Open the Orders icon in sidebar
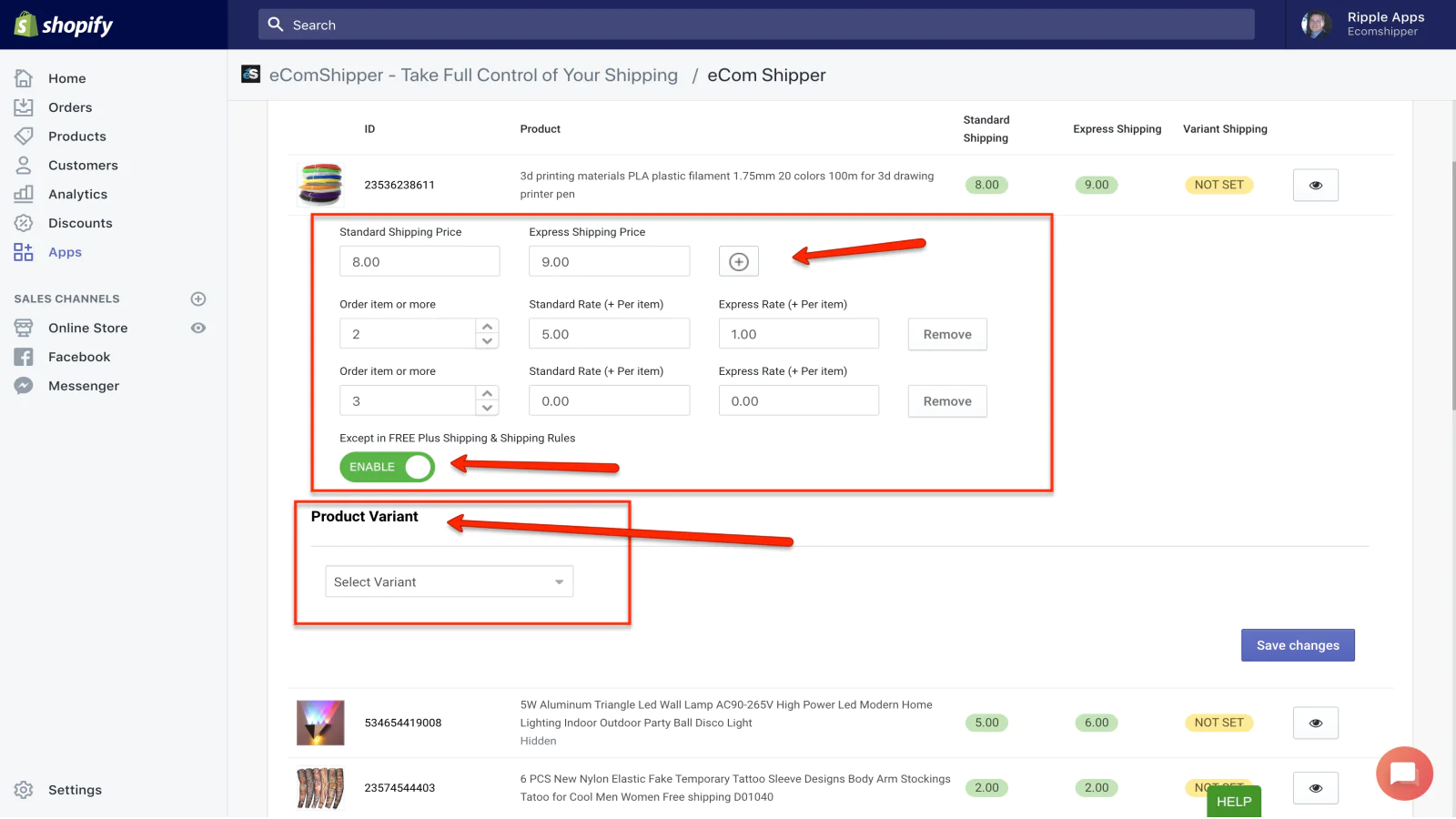 coord(24,107)
